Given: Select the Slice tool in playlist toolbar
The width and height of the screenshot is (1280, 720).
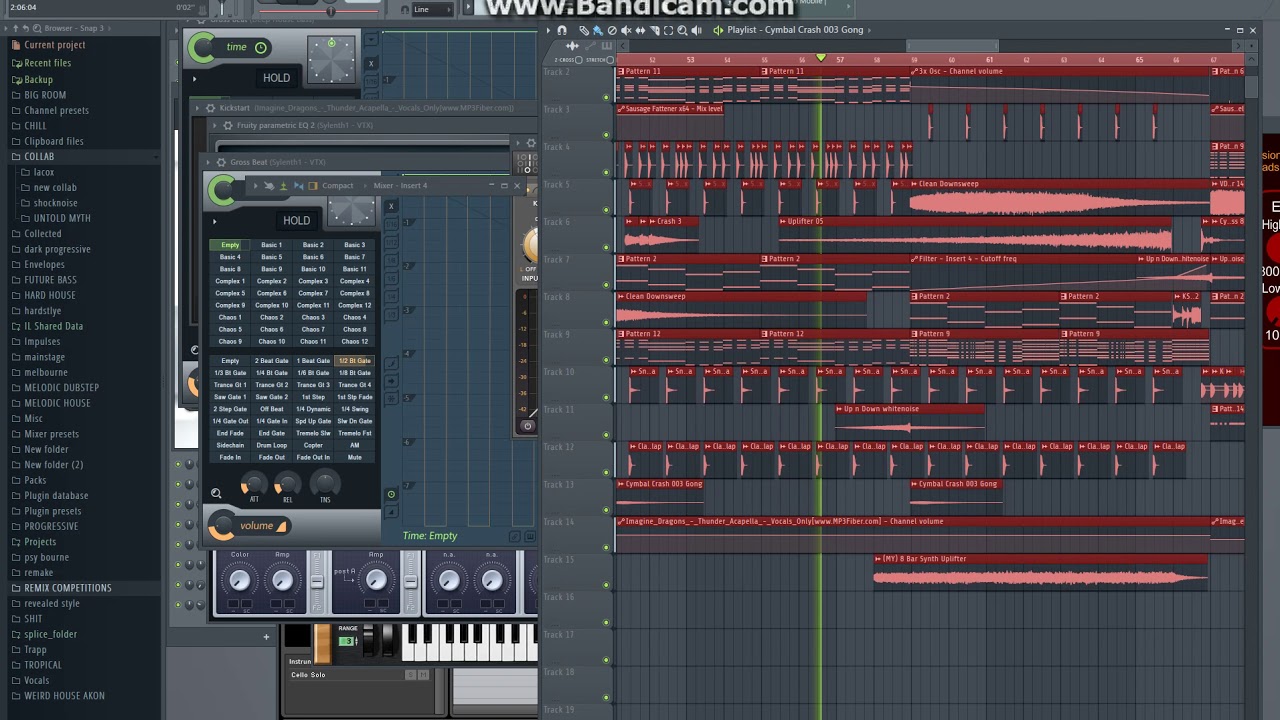Looking at the screenshot, I should tap(654, 30).
